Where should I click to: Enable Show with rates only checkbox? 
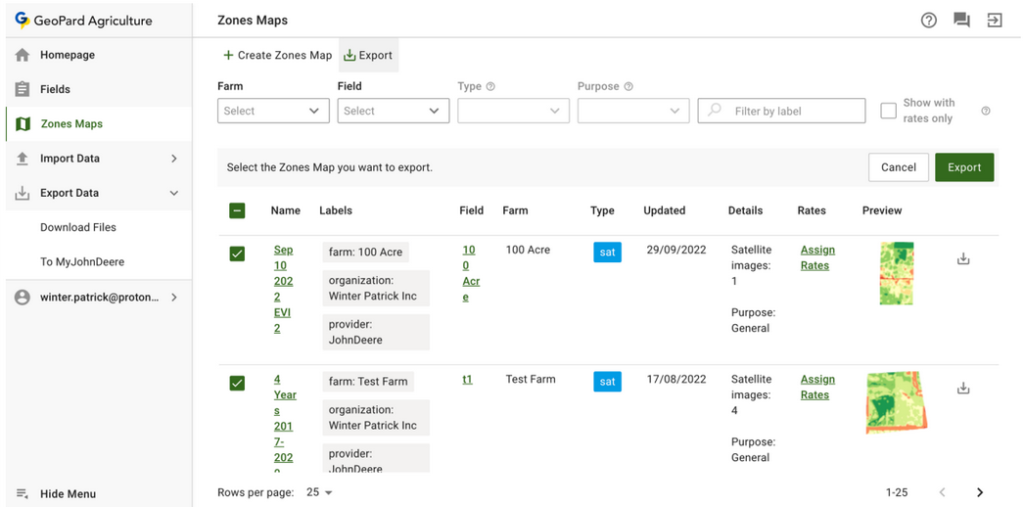click(x=888, y=111)
